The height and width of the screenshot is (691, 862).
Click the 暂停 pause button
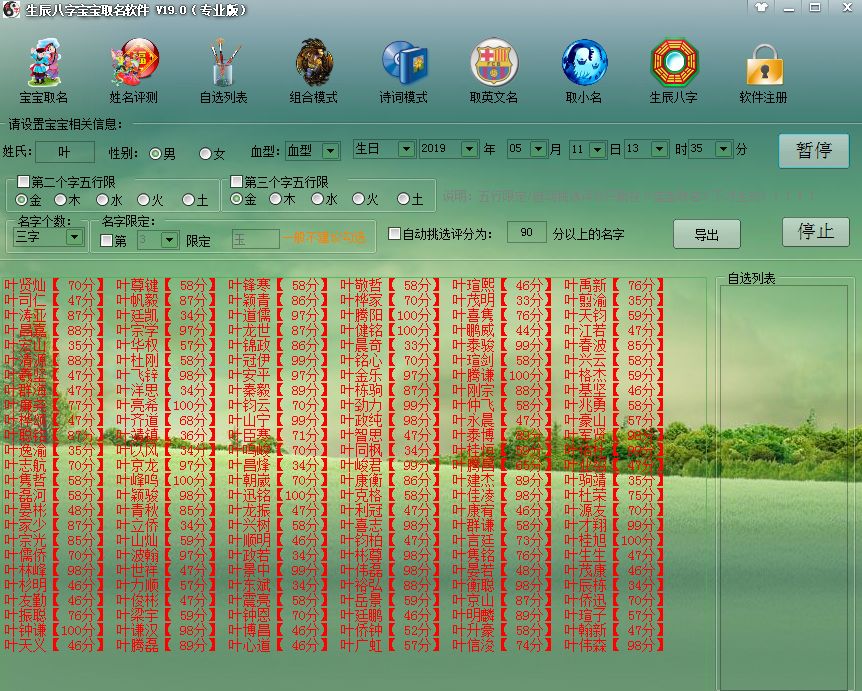pyautogui.click(x=814, y=151)
